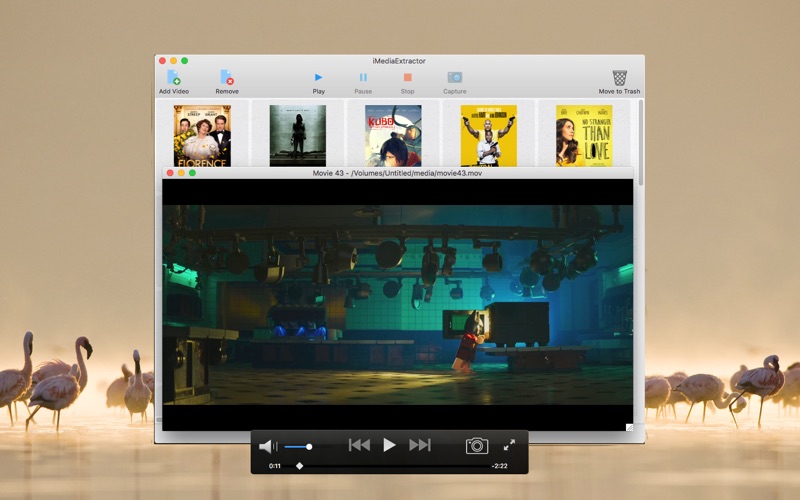The height and width of the screenshot is (500, 800).
Task: Select the No Stranger Than Love thumbnail
Action: pyautogui.click(x=584, y=136)
